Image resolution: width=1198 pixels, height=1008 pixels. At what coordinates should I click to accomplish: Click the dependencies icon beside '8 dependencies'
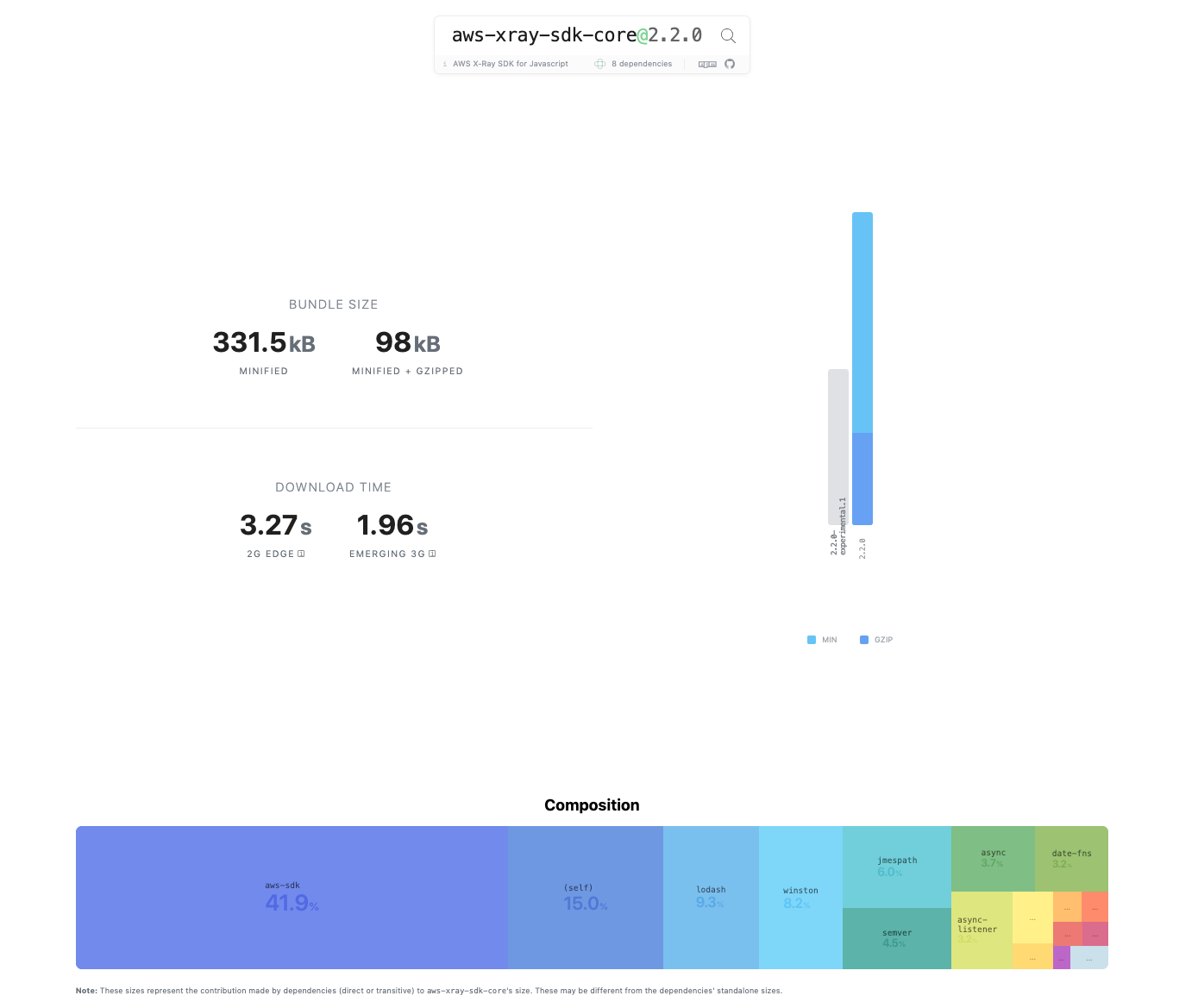[600, 64]
